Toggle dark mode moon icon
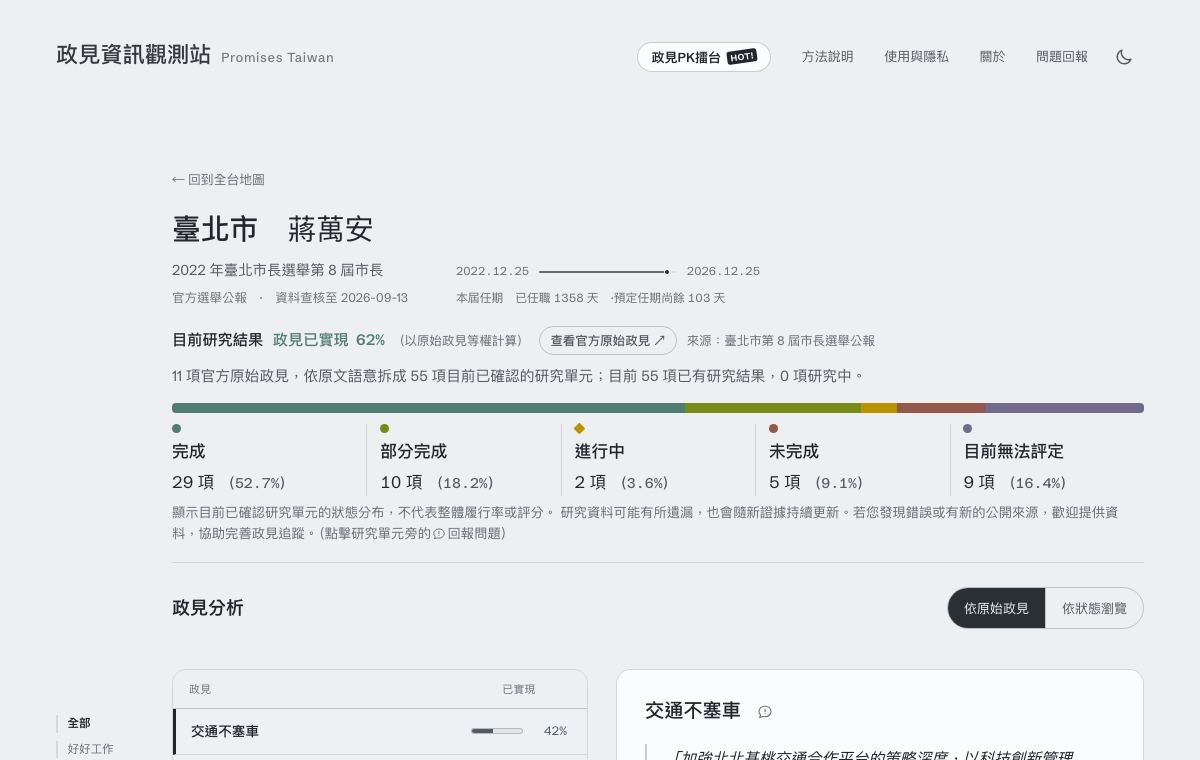This screenshot has width=1200, height=760. coord(1124,57)
